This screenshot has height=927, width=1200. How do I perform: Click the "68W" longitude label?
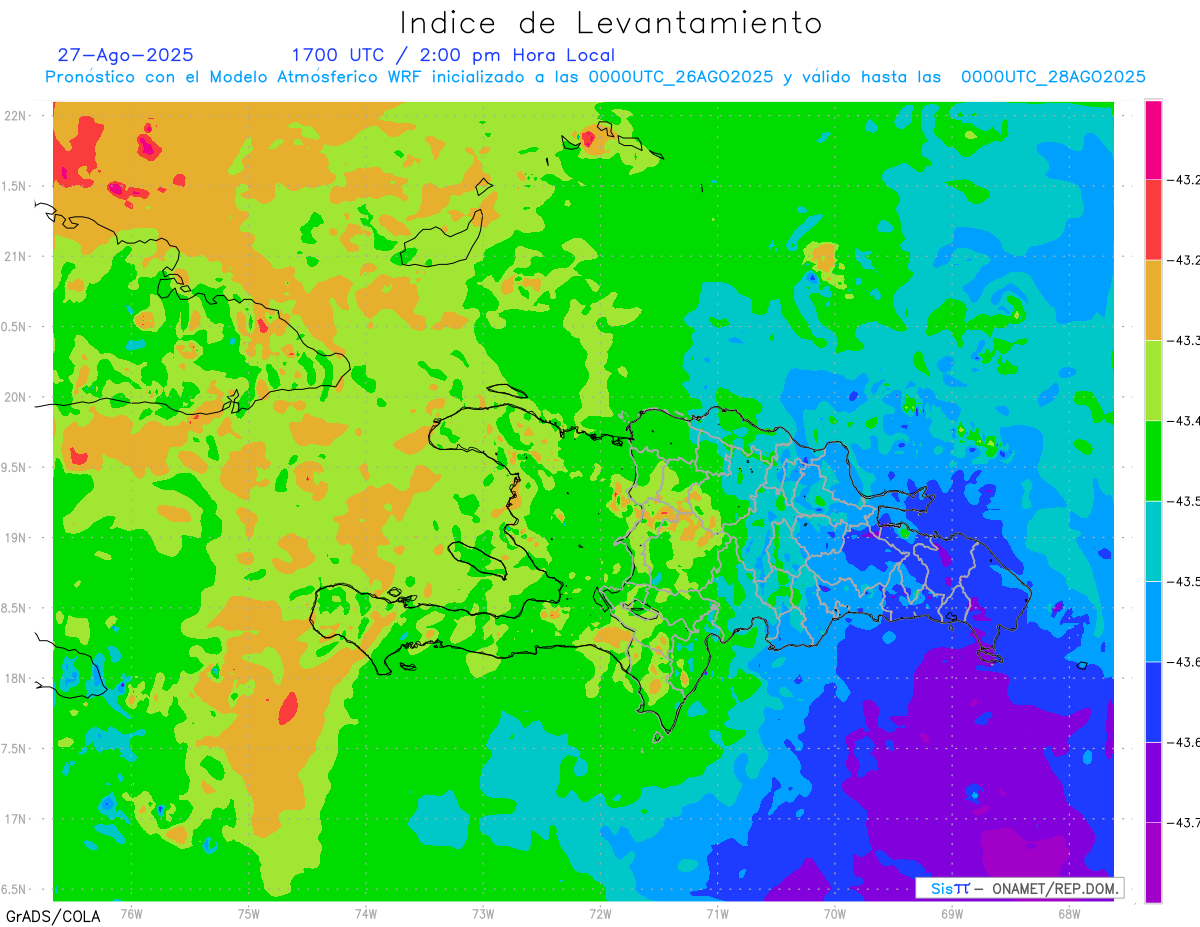point(1069,913)
